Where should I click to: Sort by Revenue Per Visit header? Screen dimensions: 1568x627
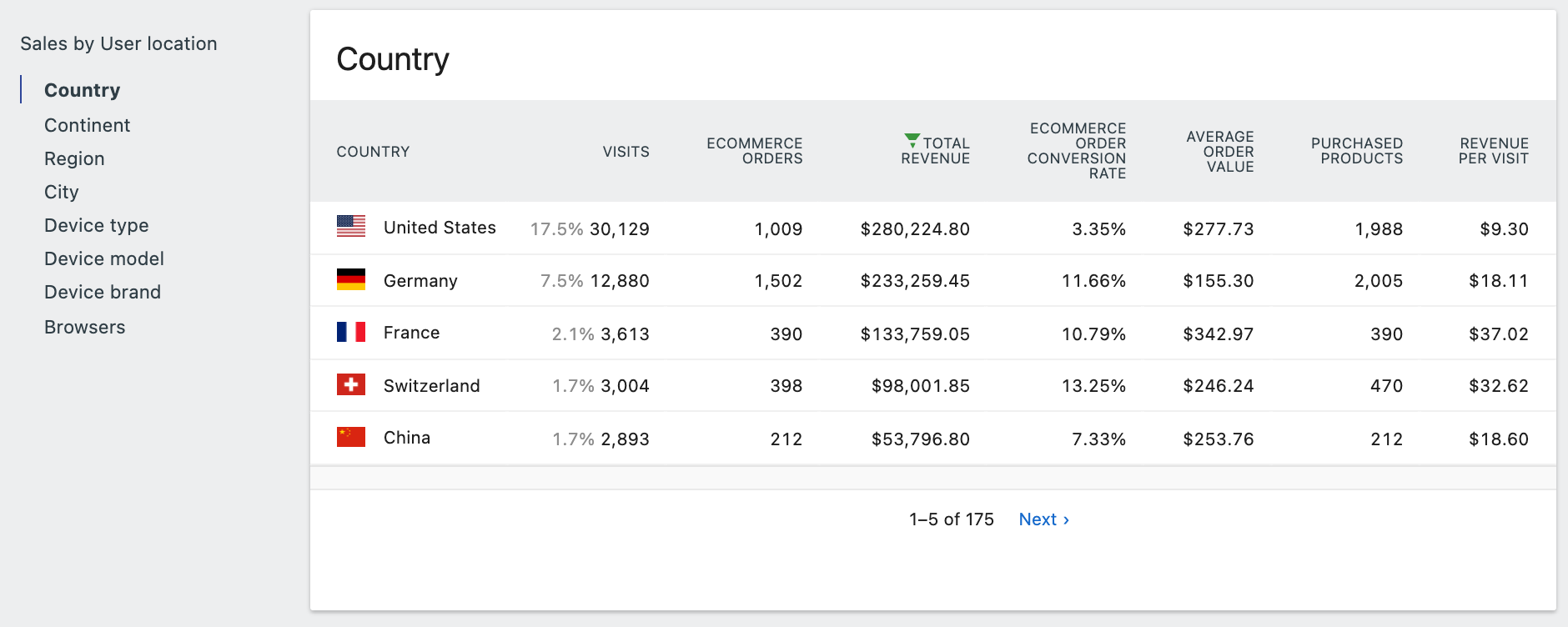[1493, 151]
